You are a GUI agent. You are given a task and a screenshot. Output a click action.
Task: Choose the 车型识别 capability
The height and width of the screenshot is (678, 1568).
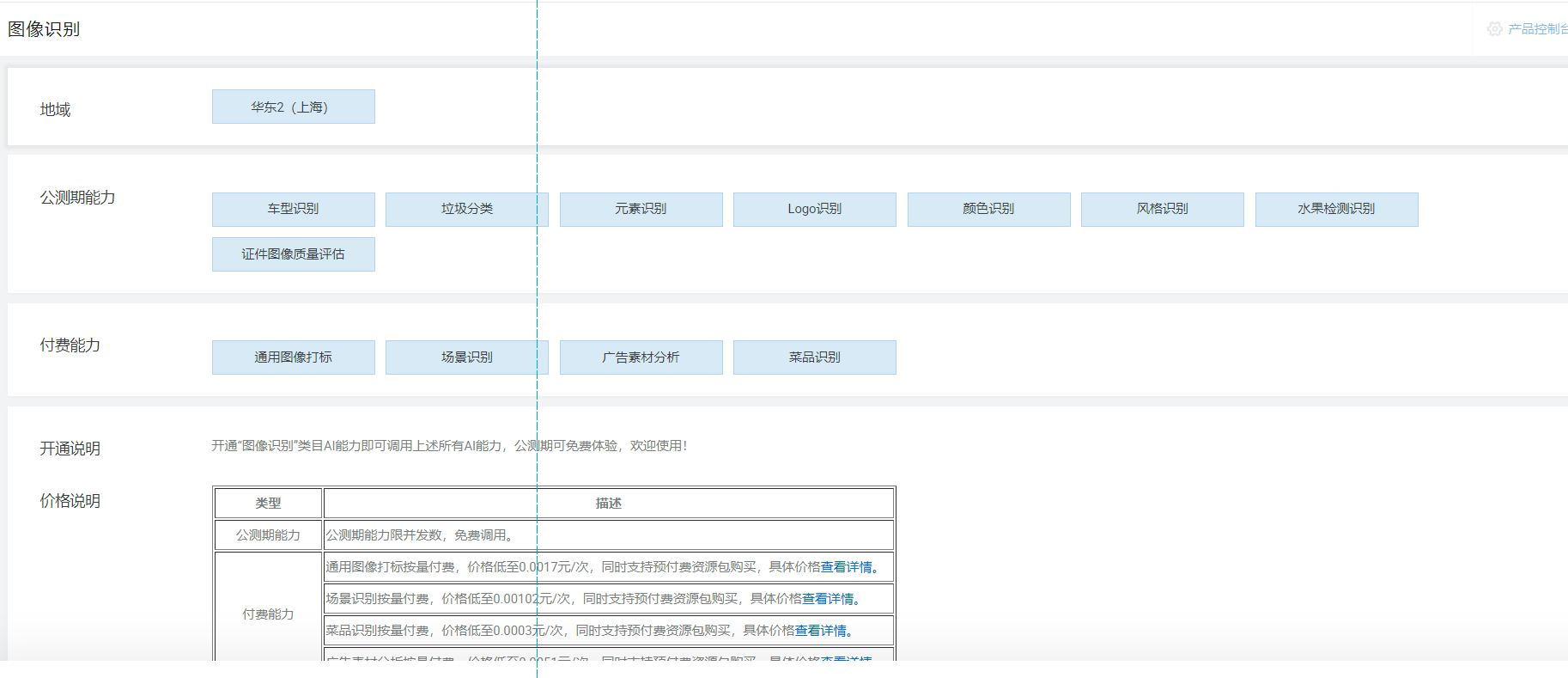[294, 210]
